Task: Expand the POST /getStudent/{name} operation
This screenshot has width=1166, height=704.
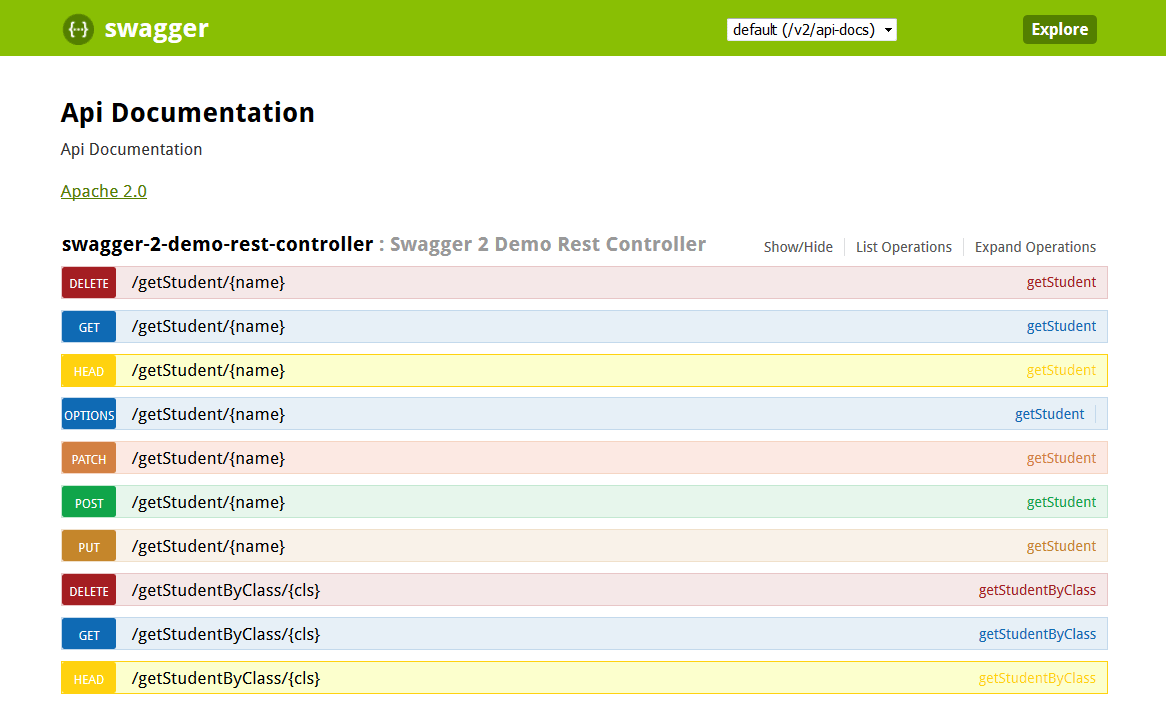Action: click(x=205, y=502)
